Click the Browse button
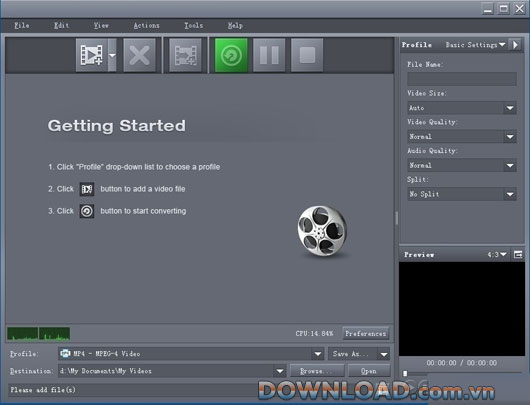 point(317,371)
